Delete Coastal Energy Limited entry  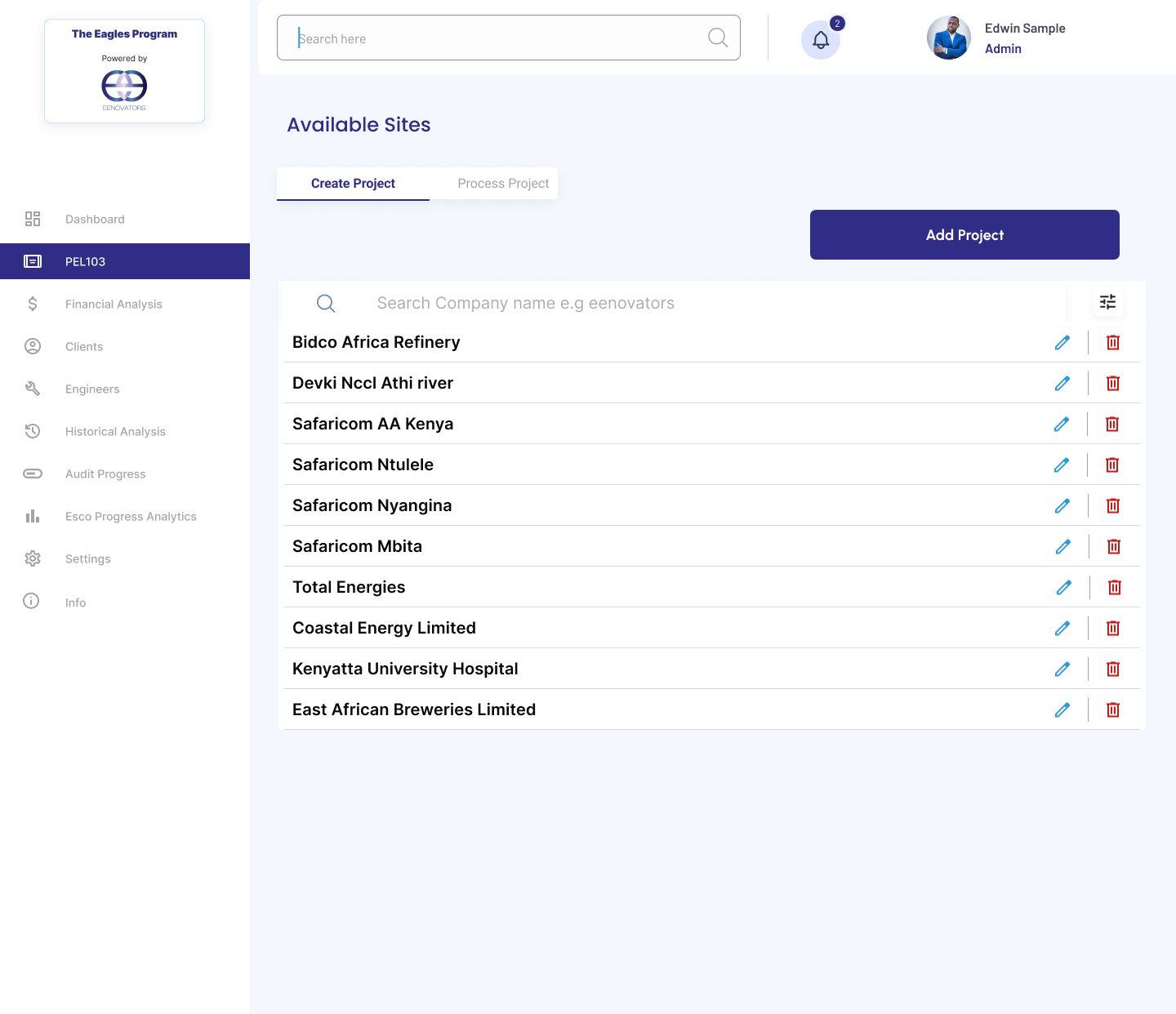[1113, 628]
